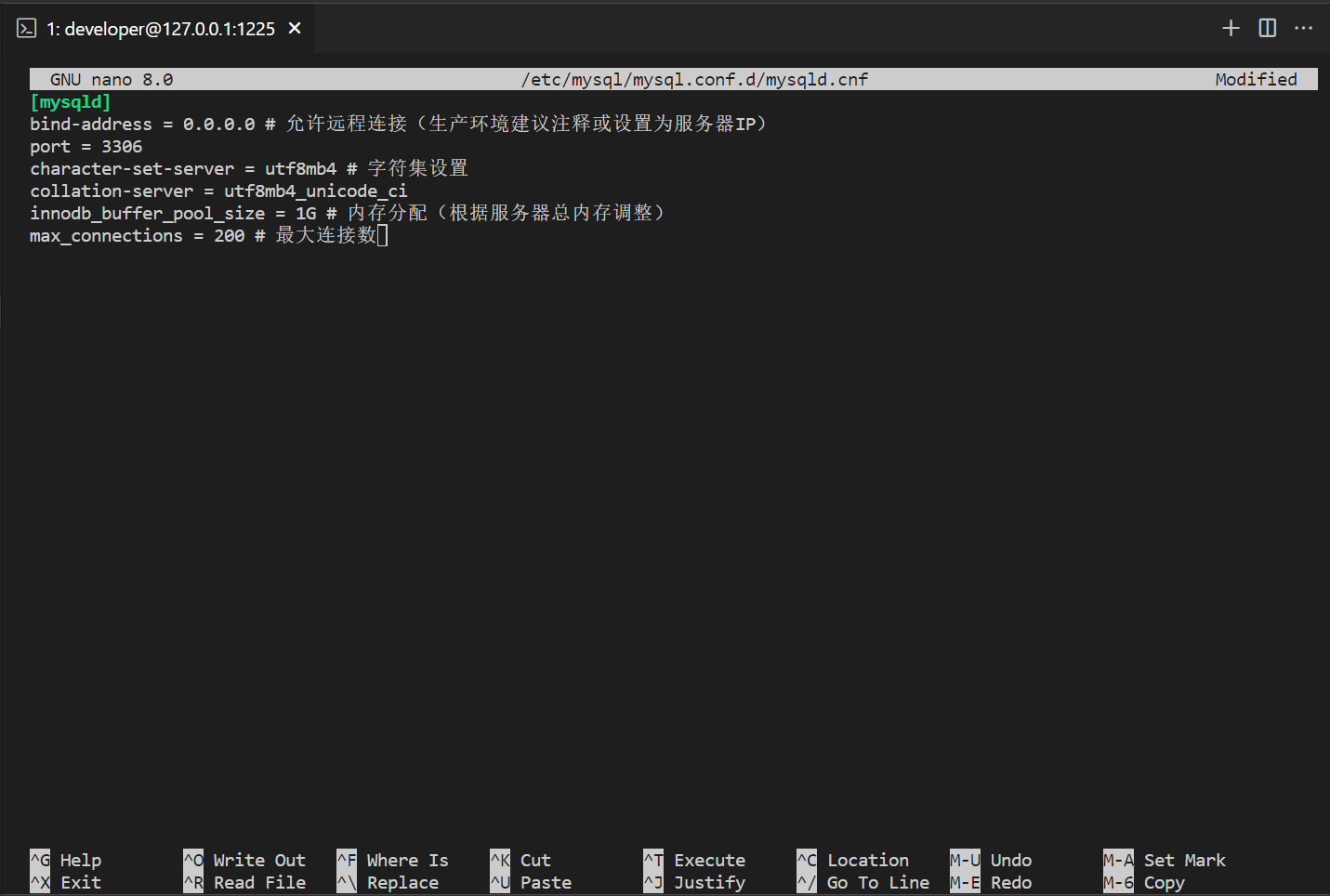The width and height of the screenshot is (1330, 896).
Task: Open the more options ellipsis menu
Action: tap(1304, 28)
